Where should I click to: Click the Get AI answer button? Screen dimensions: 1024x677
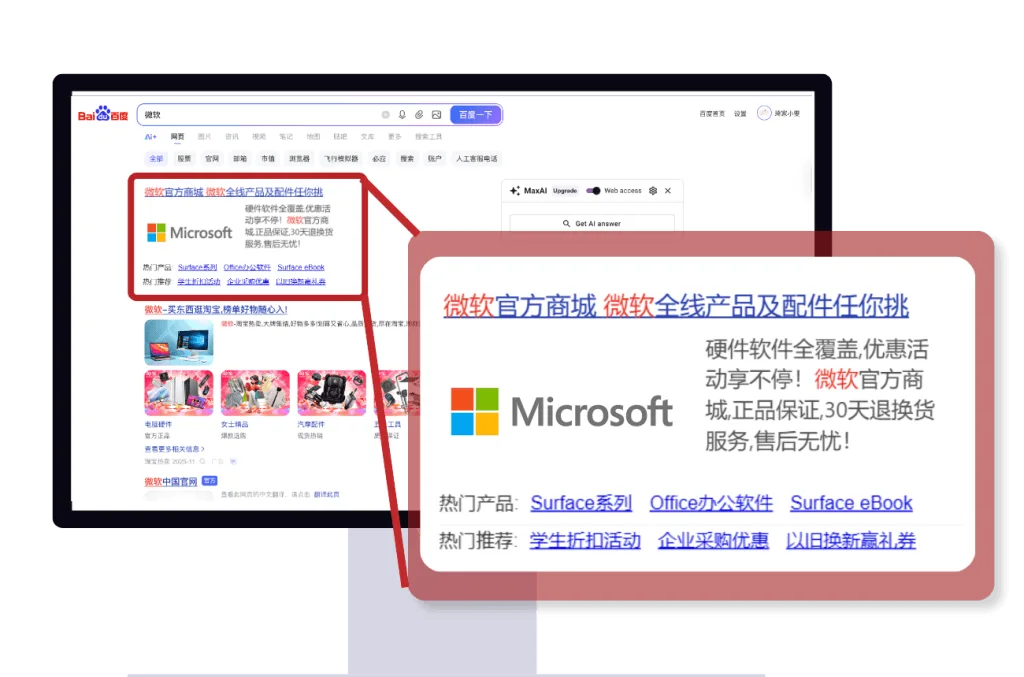coord(592,223)
